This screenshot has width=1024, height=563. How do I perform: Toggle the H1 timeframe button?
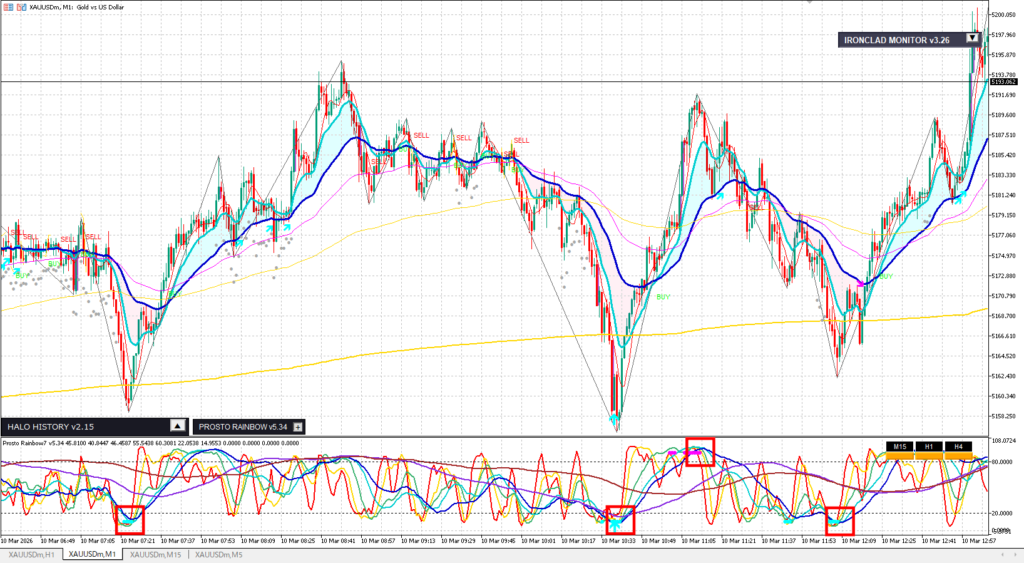click(929, 445)
